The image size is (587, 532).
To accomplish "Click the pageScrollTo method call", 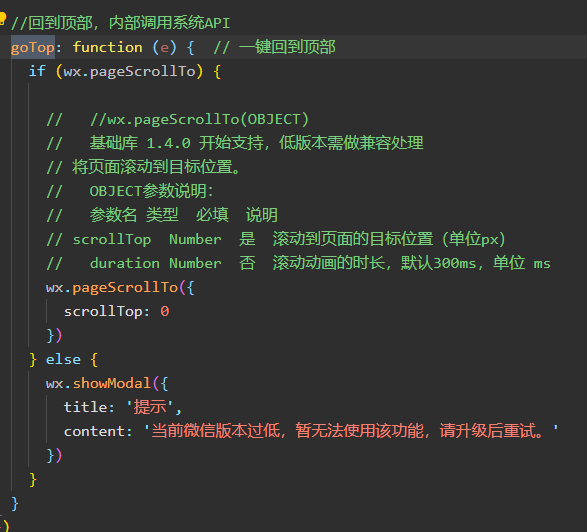I will point(125,288).
